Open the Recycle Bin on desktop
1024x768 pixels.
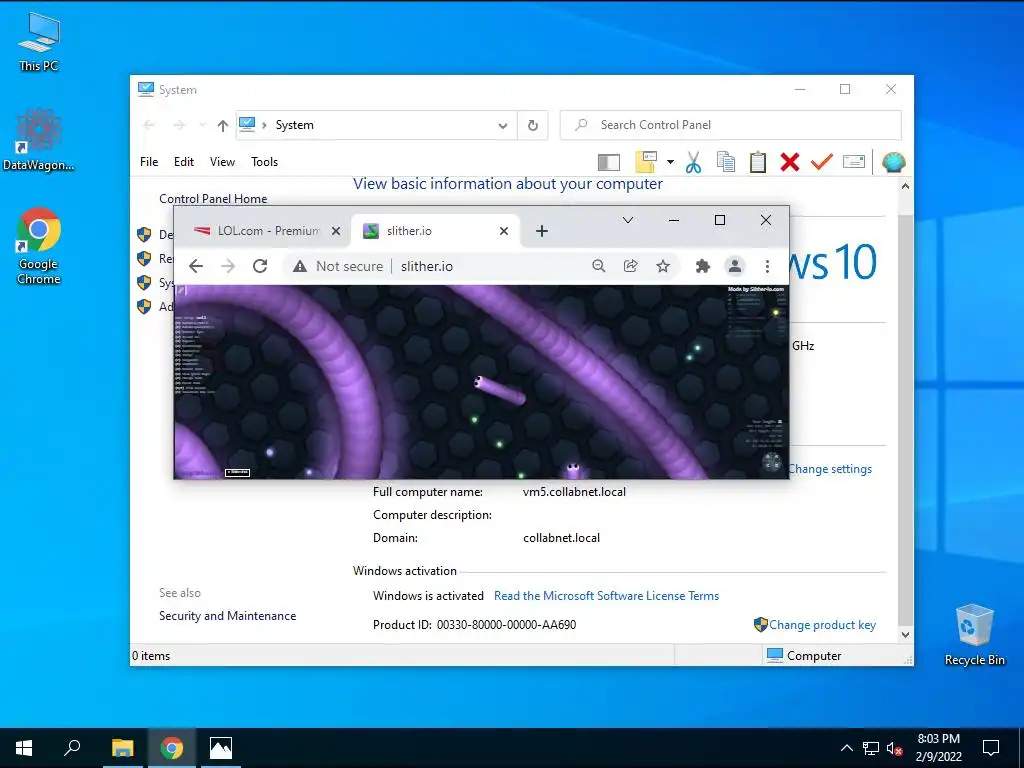coord(974,635)
